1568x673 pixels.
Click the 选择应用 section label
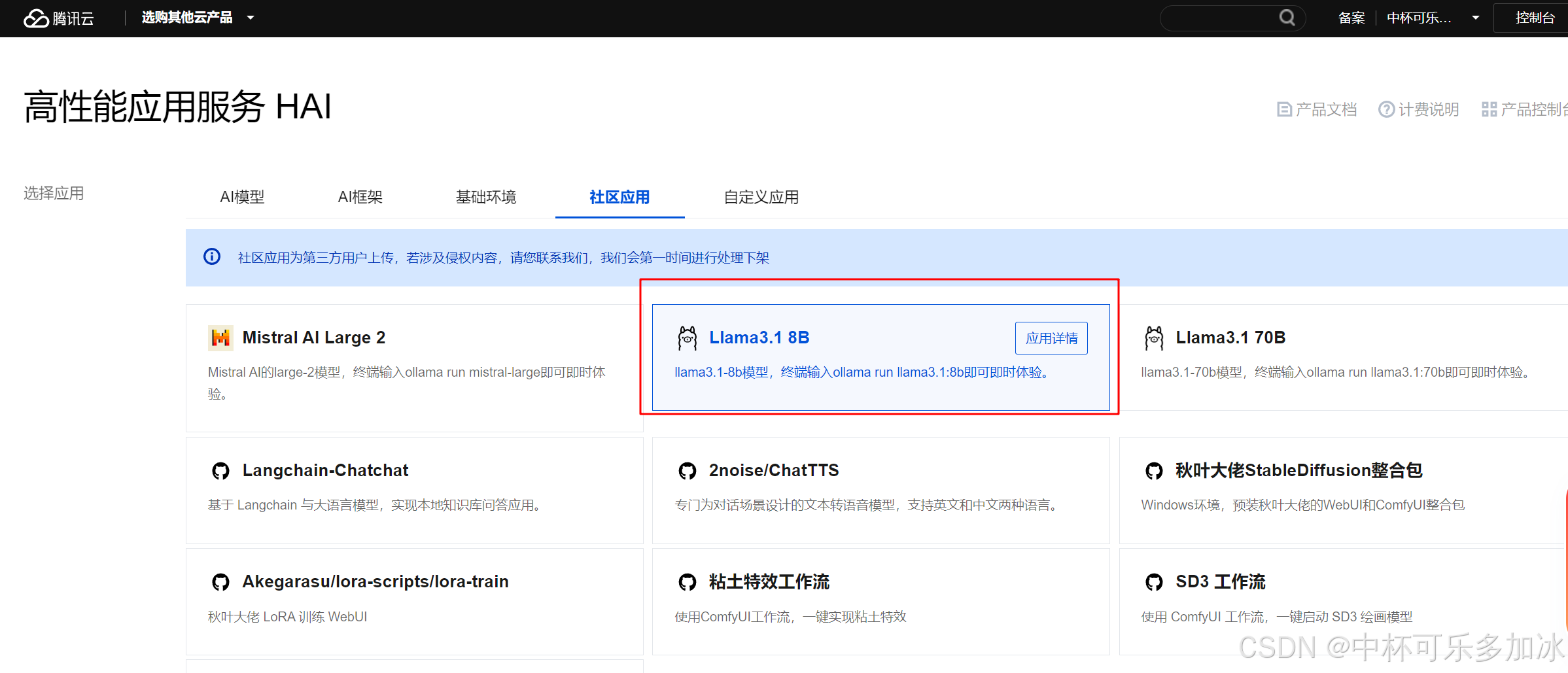point(54,194)
